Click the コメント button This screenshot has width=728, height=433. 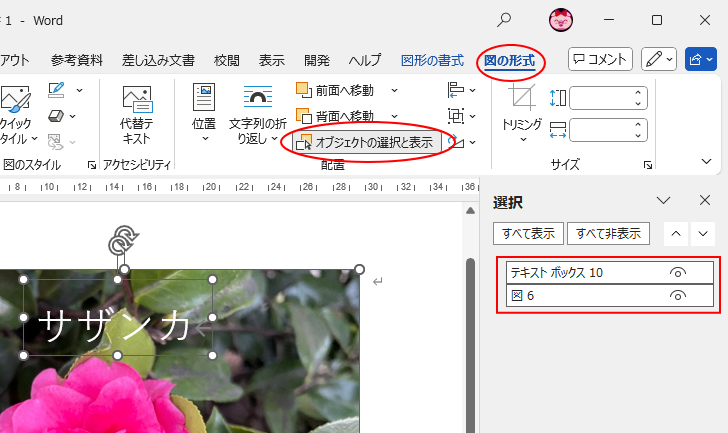coord(600,59)
